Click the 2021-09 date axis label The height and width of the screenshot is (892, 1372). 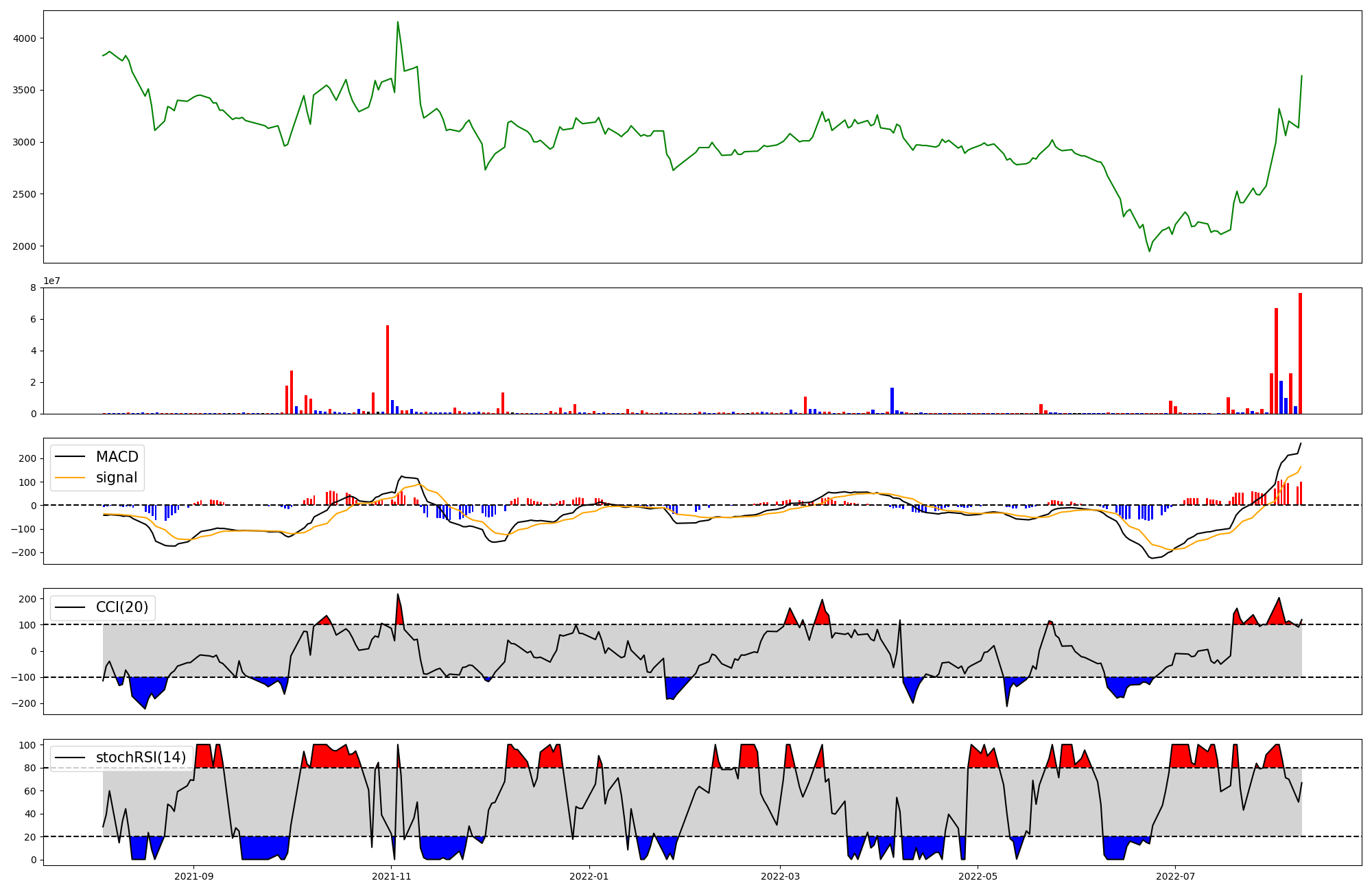194,876
